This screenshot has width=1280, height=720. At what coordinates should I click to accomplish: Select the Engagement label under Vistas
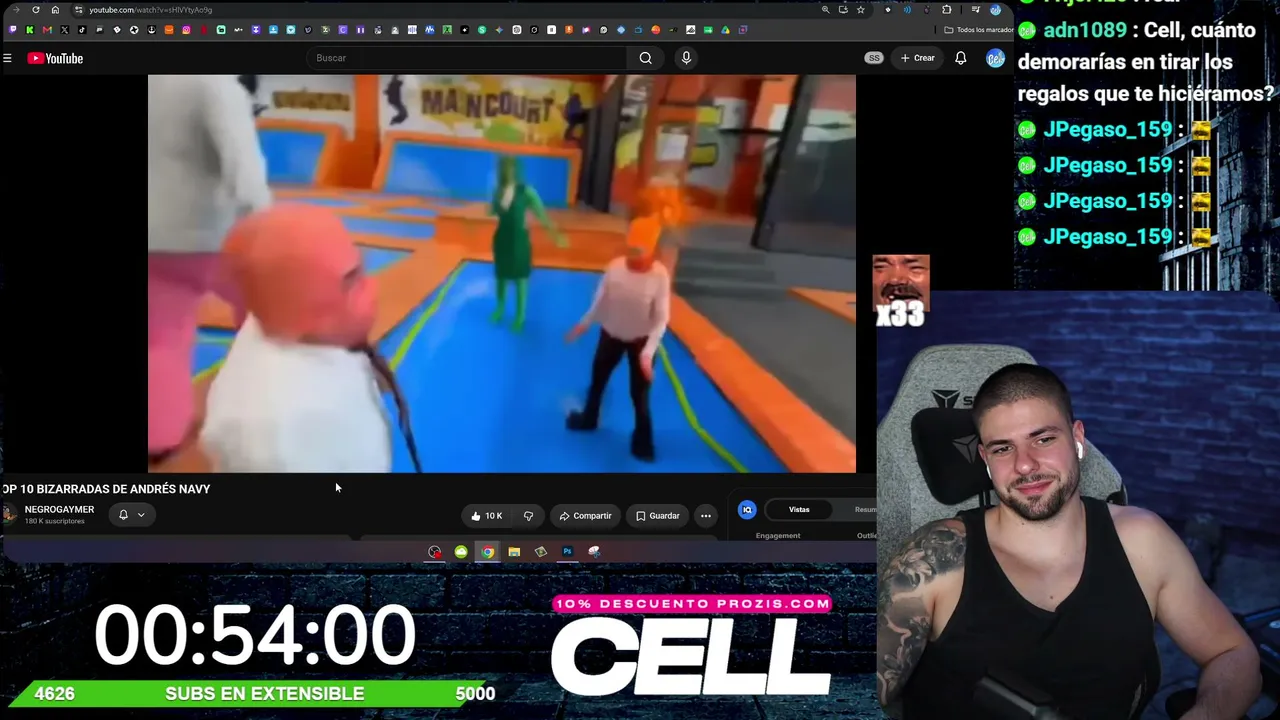pyautogui.click(x=778, y=536)
